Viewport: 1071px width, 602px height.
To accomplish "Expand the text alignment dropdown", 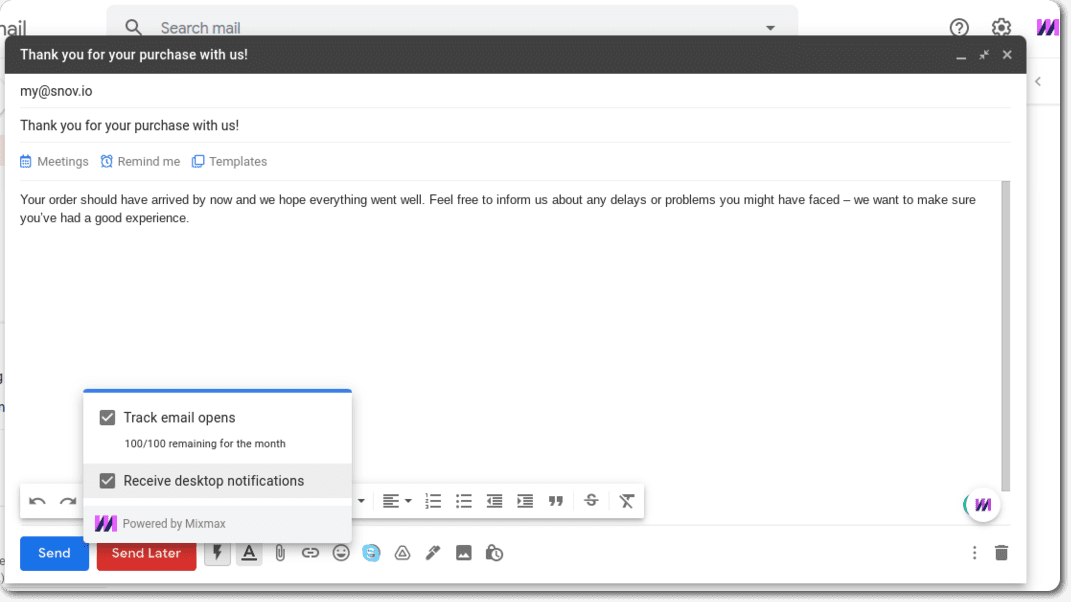I will point(396,501).
